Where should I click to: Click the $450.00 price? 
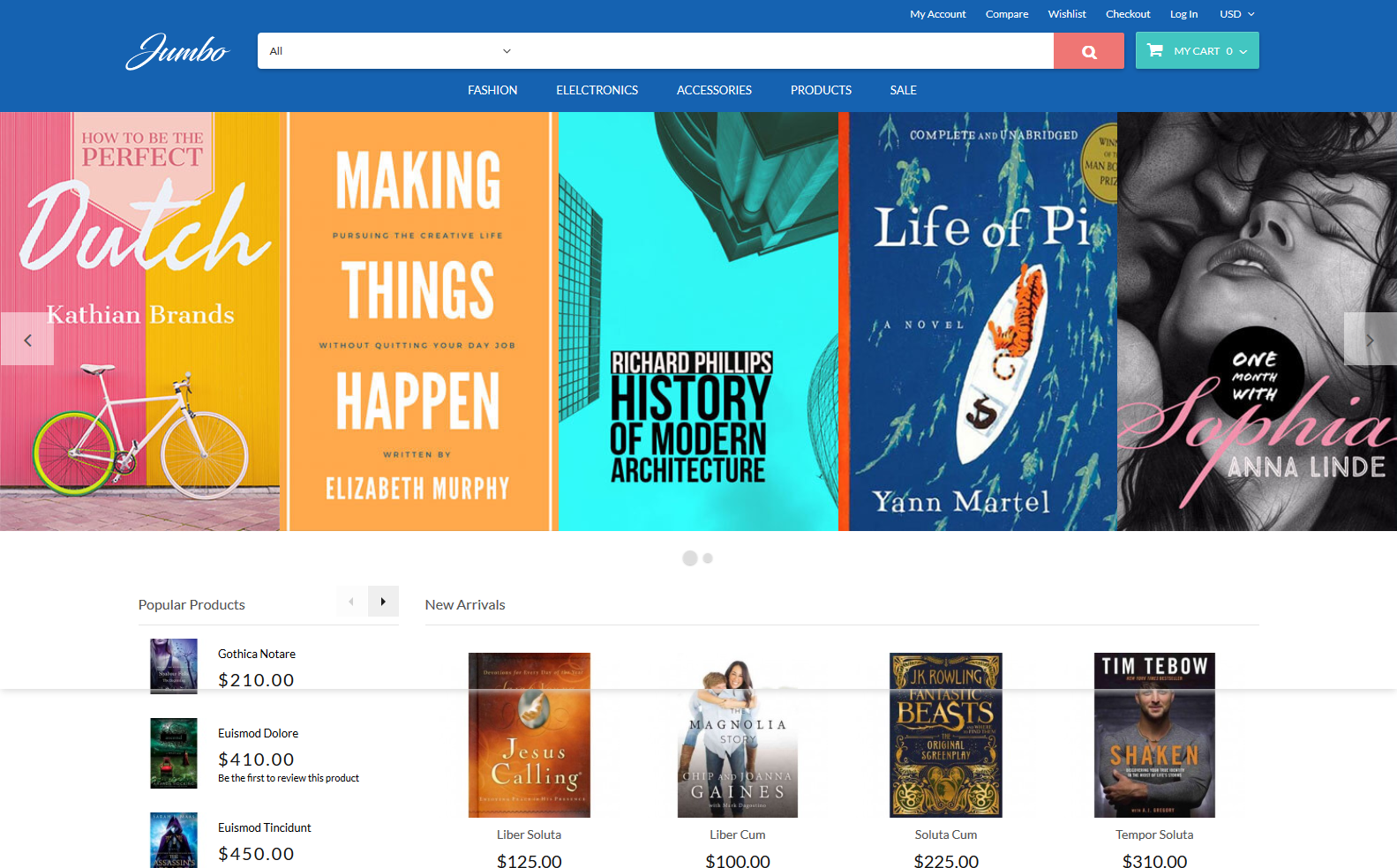(256, 854)
